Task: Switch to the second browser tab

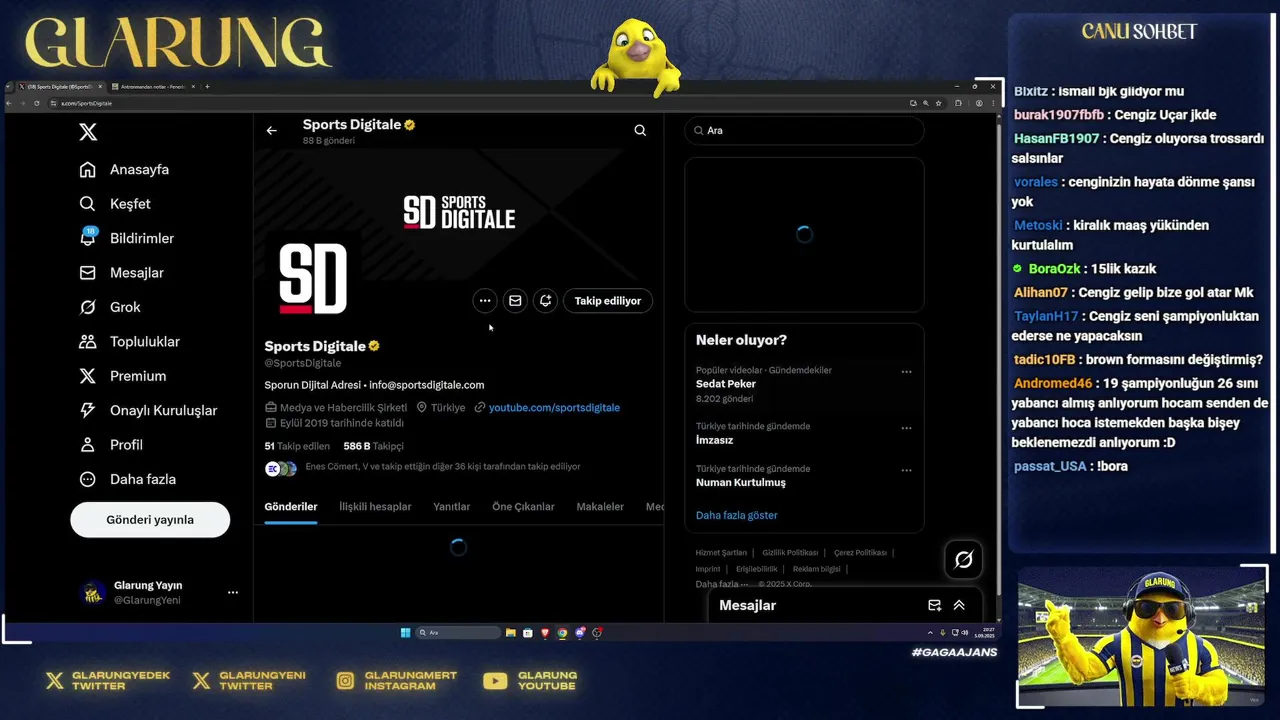Action: (152, 87)
